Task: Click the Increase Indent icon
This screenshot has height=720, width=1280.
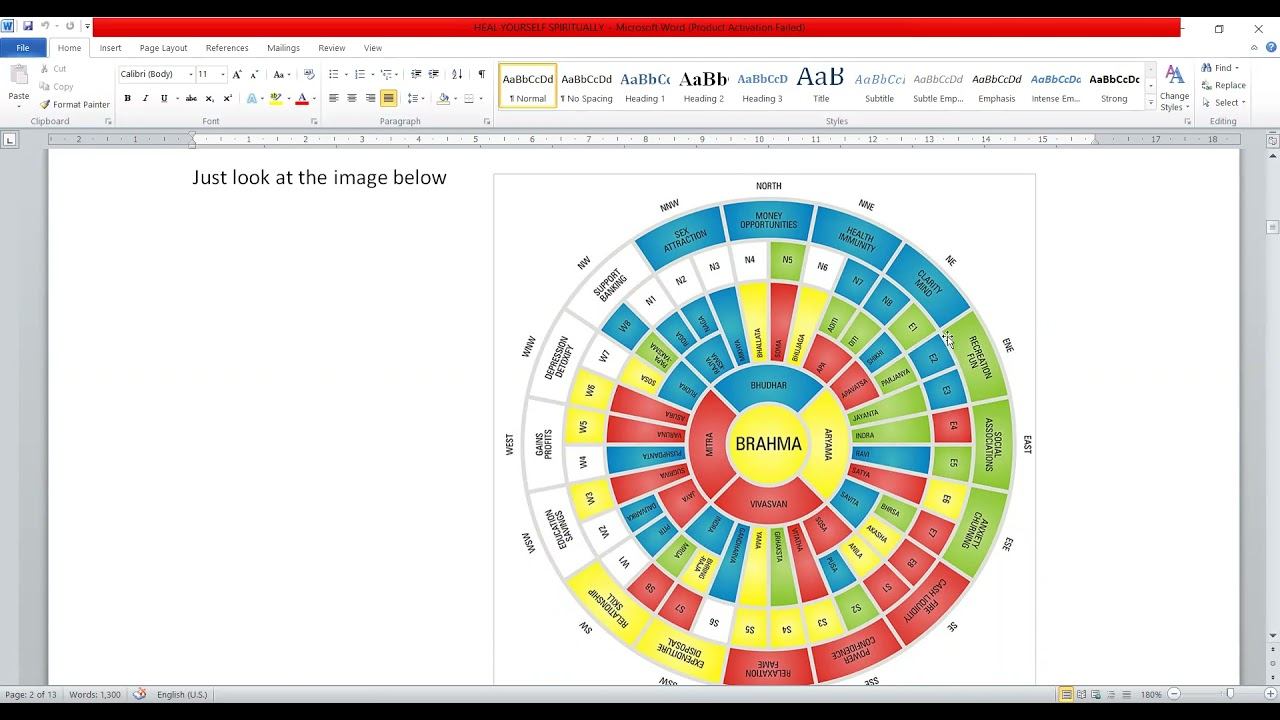Action: pyautogui.click(x=434, y=74)
